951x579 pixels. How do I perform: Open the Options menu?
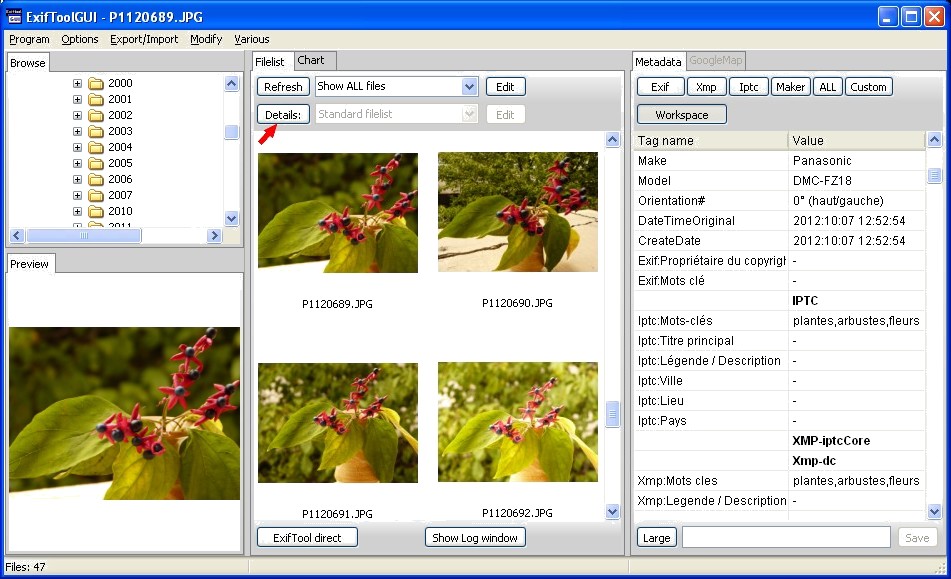[79, 39]
